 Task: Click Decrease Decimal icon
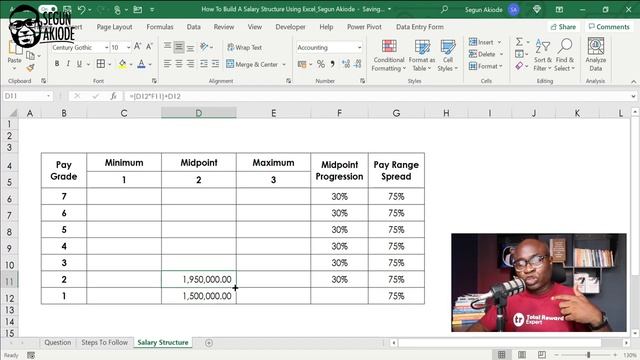click(x=358, y=64)
